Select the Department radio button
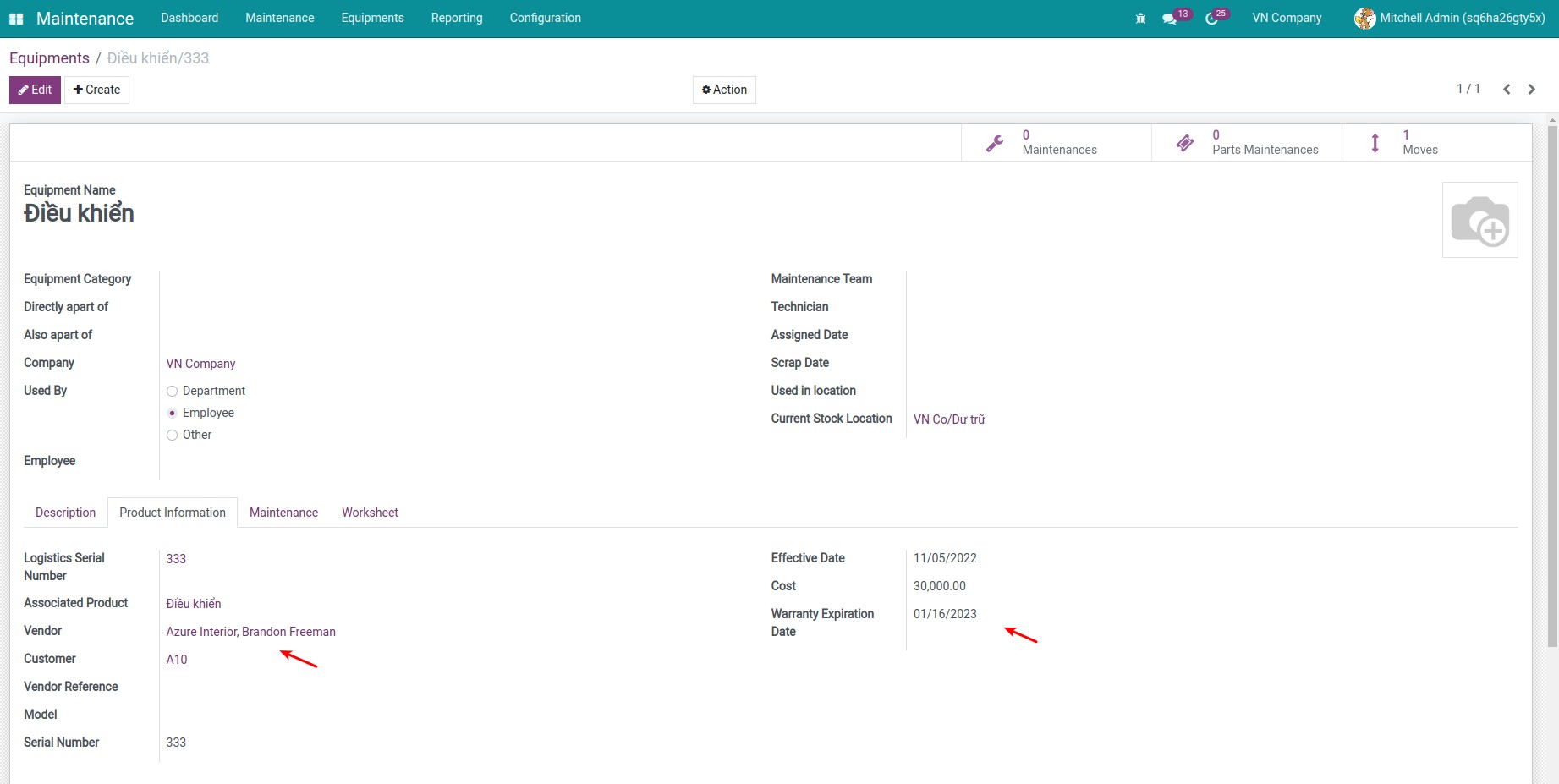 click(173, 391)
